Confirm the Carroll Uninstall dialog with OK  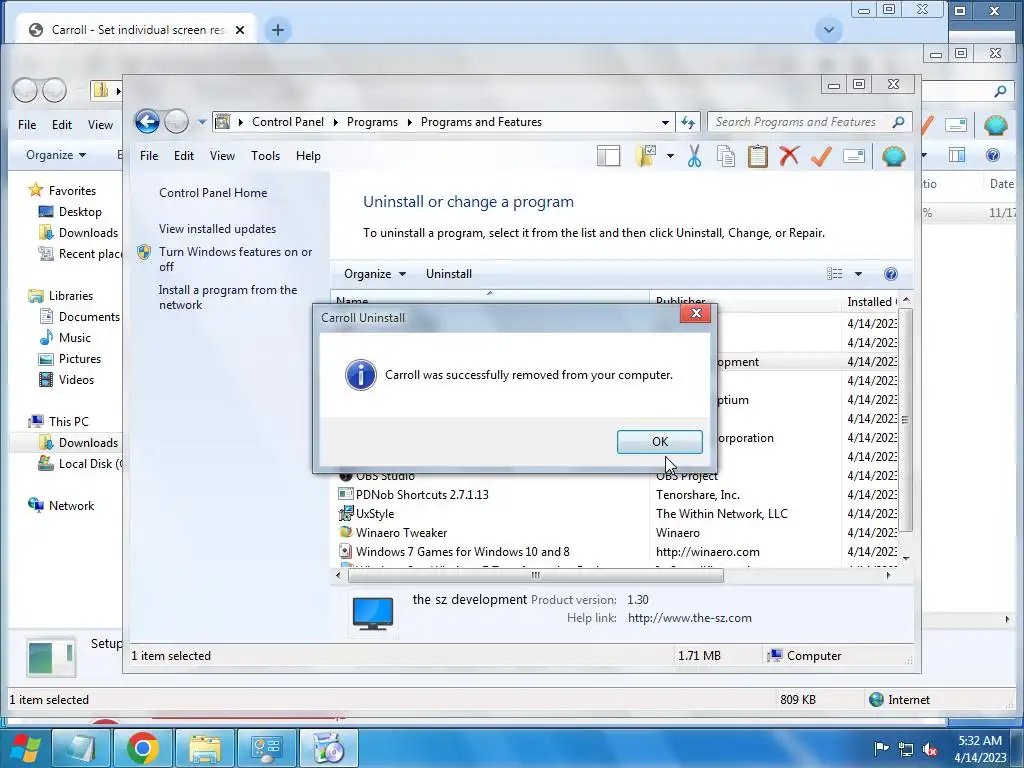pos(660,441)
